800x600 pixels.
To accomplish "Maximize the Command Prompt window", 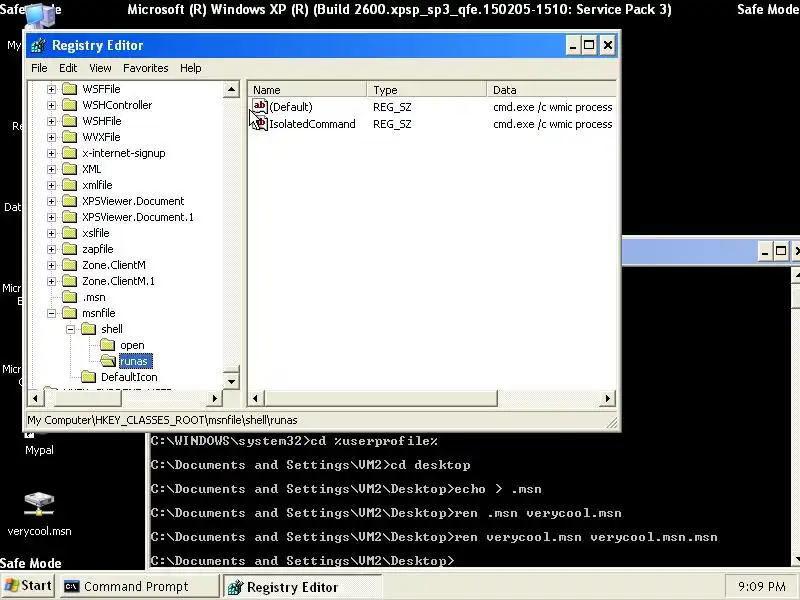I will 781,251.
